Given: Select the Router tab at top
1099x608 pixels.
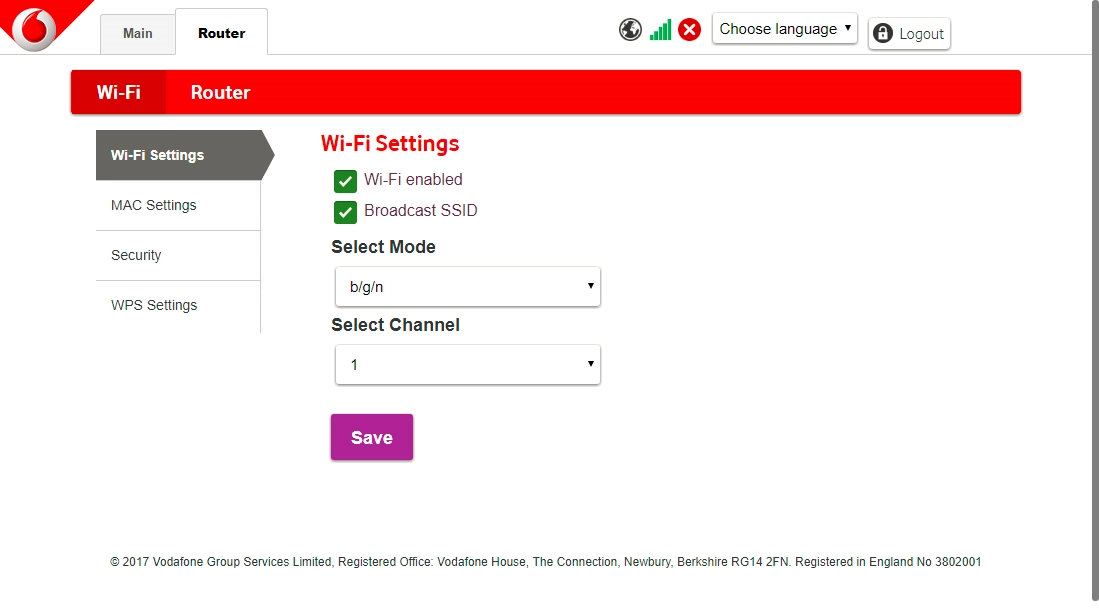Looking at the screenshot, I should [x=221, y=33].
